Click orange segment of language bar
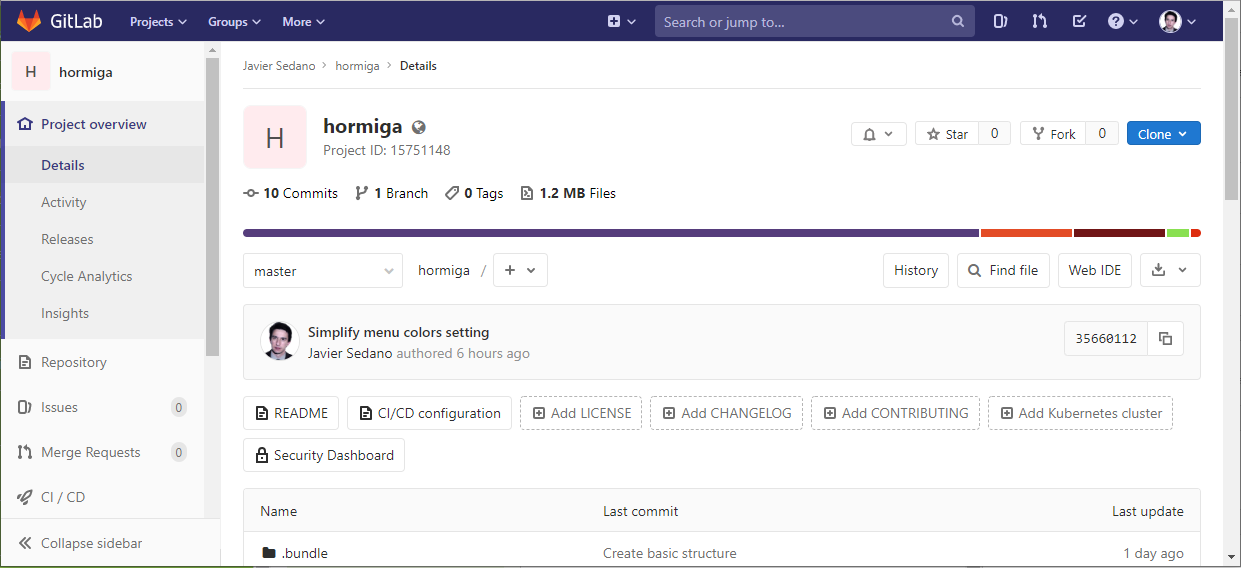 pos(1026,233)
